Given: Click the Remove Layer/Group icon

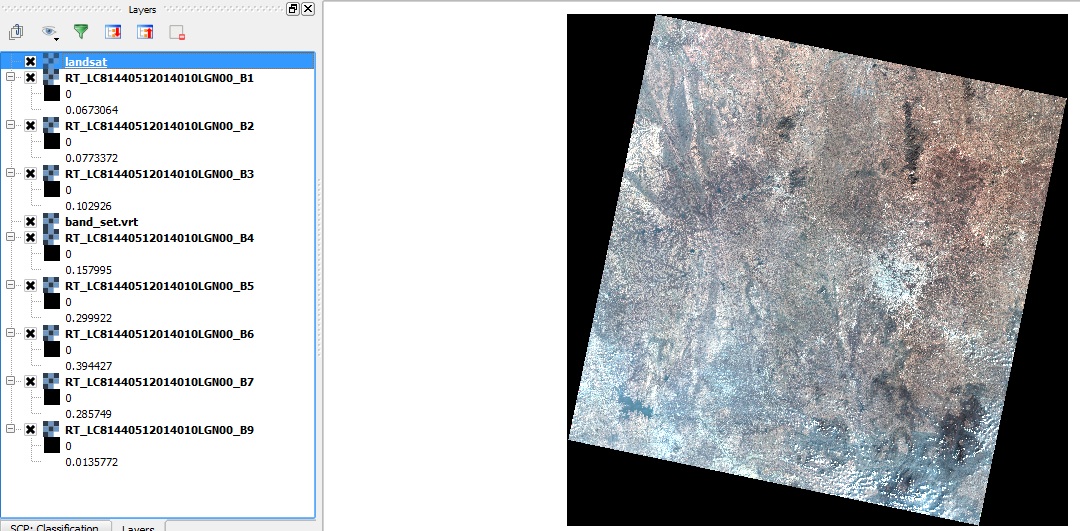Looking at the screenshot, I should point(178,32).
